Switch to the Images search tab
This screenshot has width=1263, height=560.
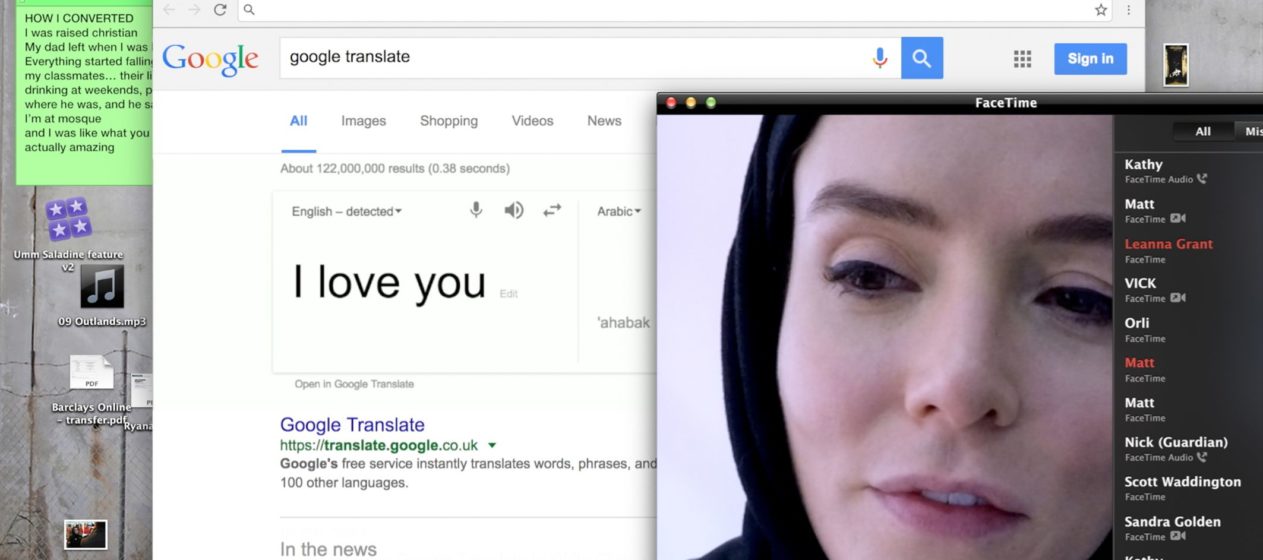click(x=363, y=121)
